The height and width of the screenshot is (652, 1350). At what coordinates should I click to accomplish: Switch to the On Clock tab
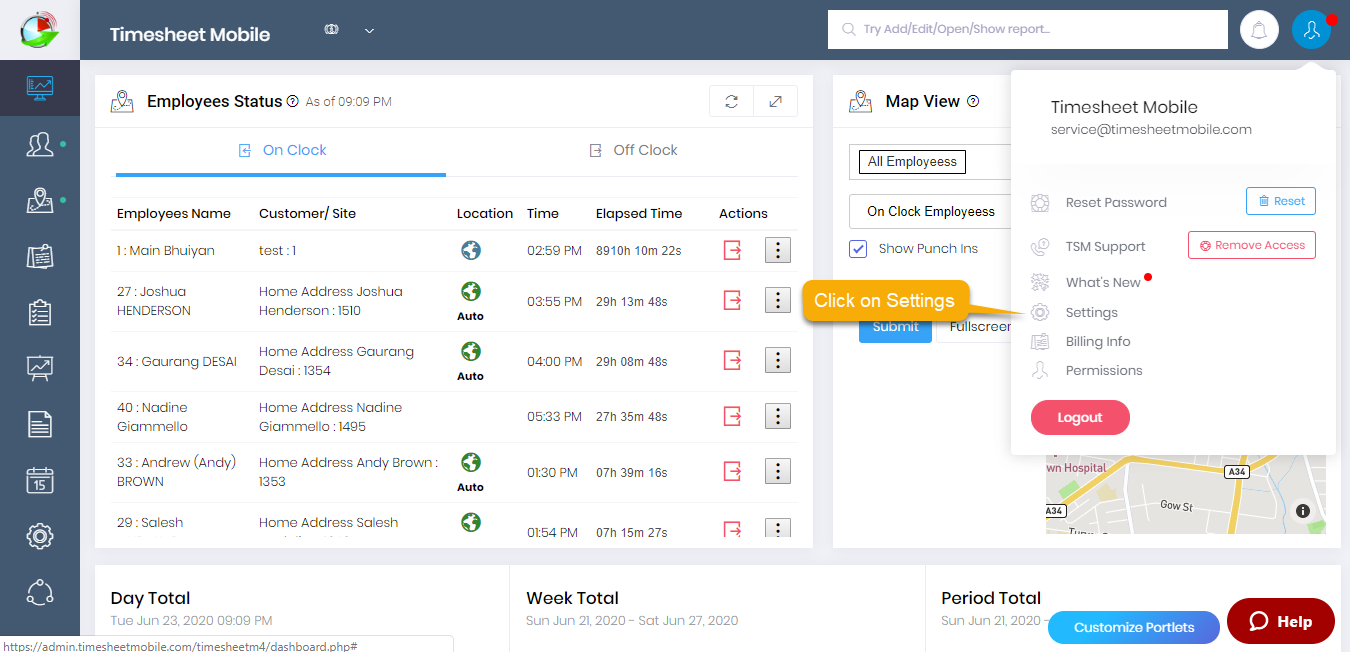point(281,151)
